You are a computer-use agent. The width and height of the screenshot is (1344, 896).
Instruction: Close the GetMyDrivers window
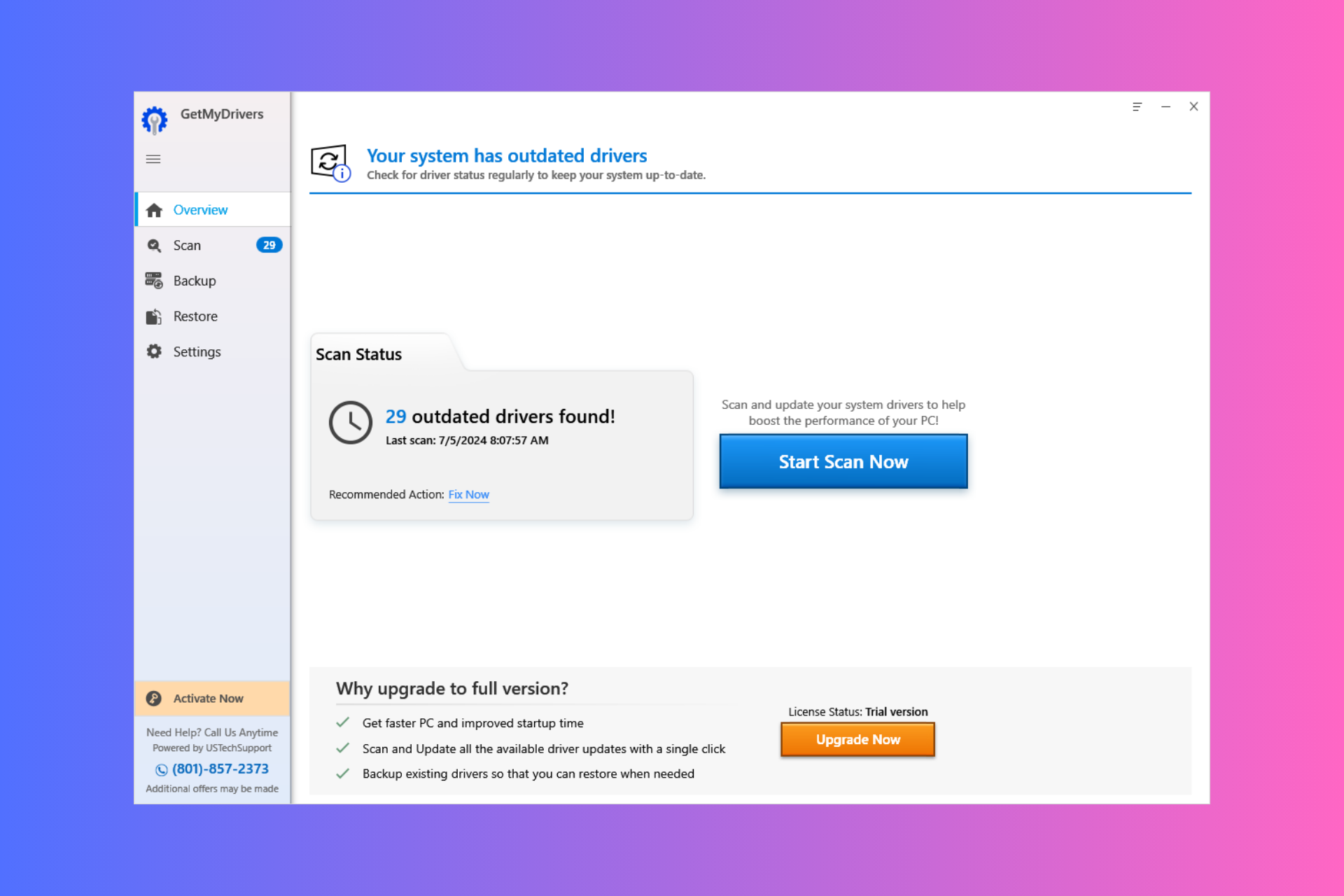(x=1193, y=106)
